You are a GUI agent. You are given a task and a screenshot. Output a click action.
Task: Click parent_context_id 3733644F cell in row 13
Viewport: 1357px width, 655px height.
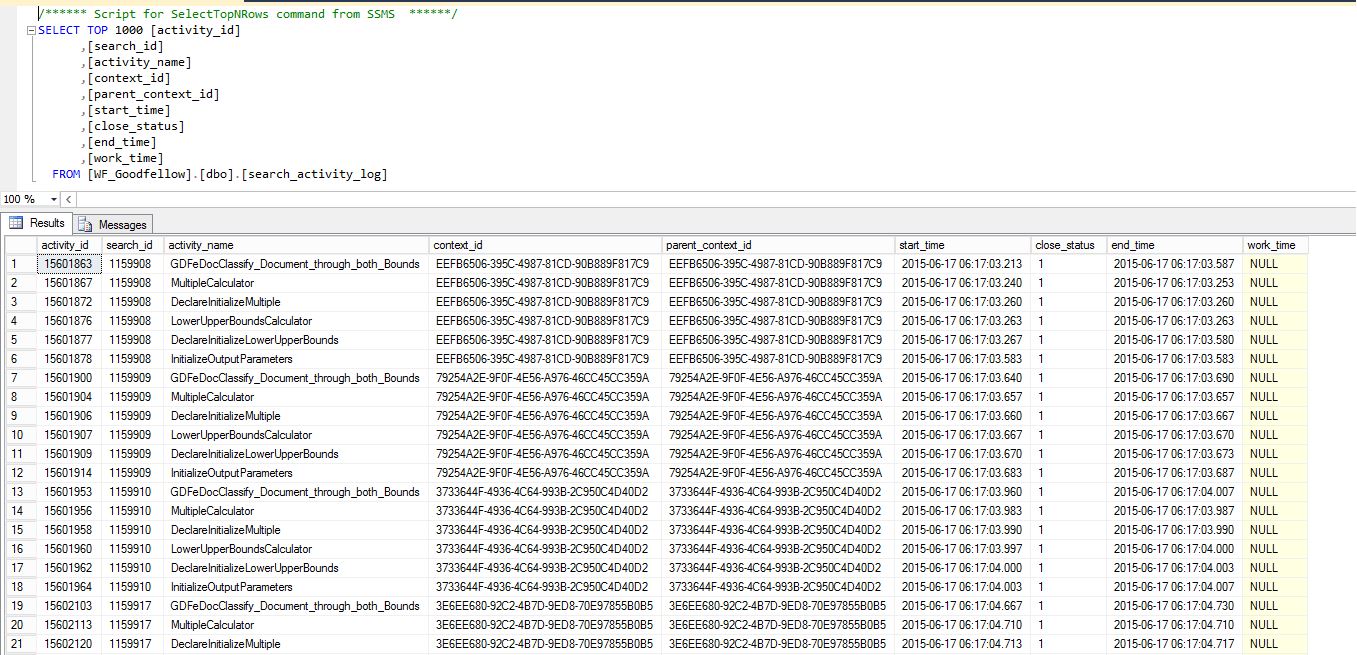pos(778,492)
